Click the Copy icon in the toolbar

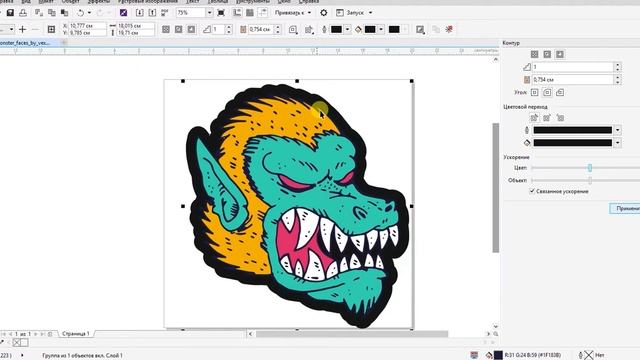(51, 13)
